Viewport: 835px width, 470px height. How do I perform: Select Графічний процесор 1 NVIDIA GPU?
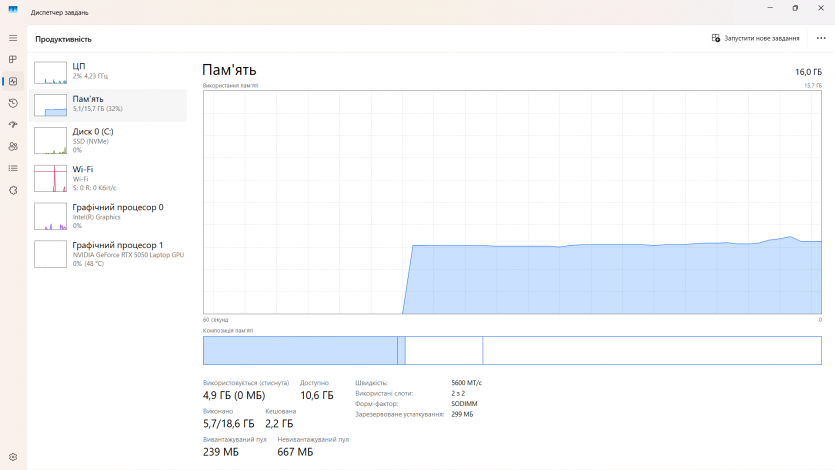pyautogui.click(x=108, y=252)
